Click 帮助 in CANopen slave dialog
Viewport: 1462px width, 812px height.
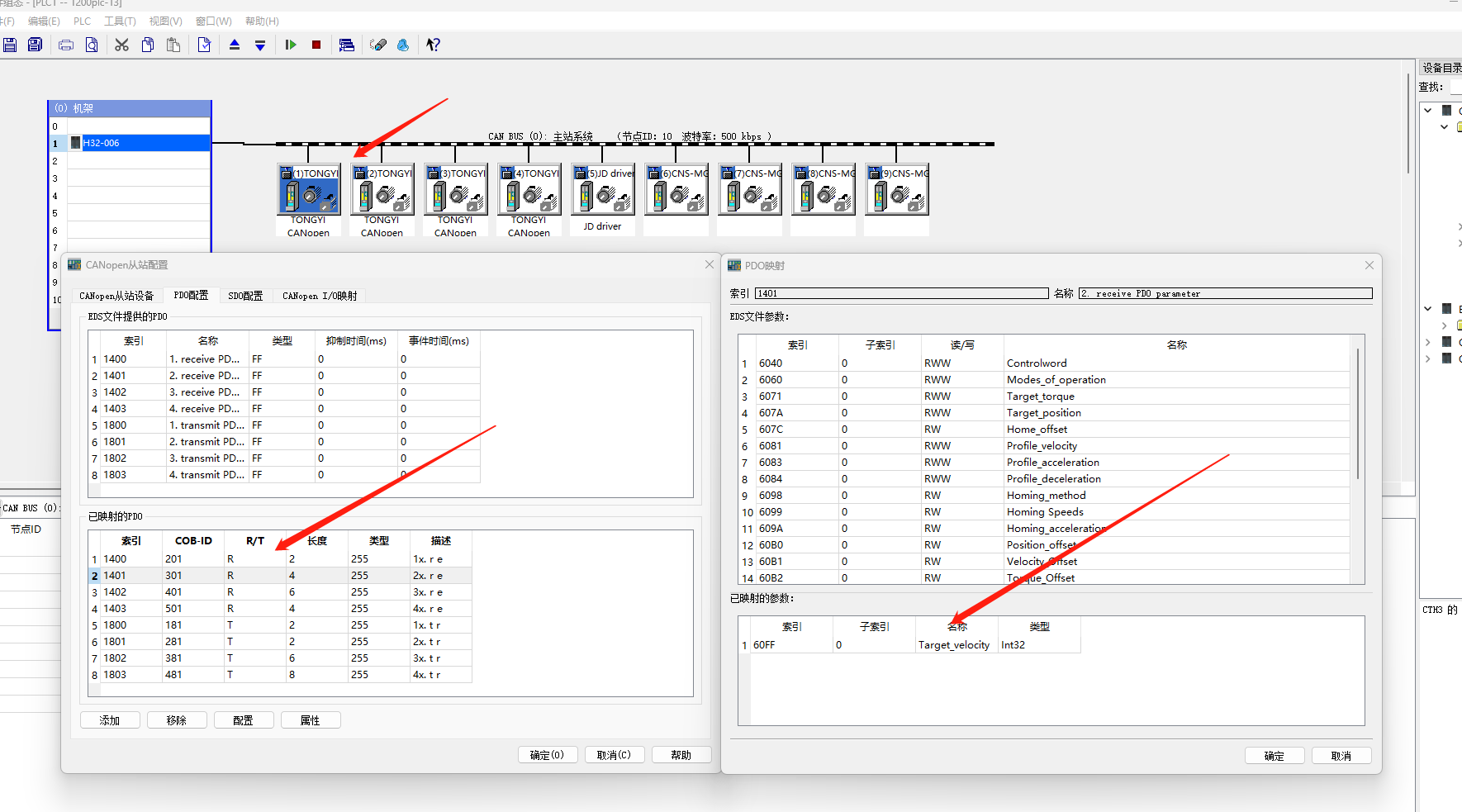point(681,755)
